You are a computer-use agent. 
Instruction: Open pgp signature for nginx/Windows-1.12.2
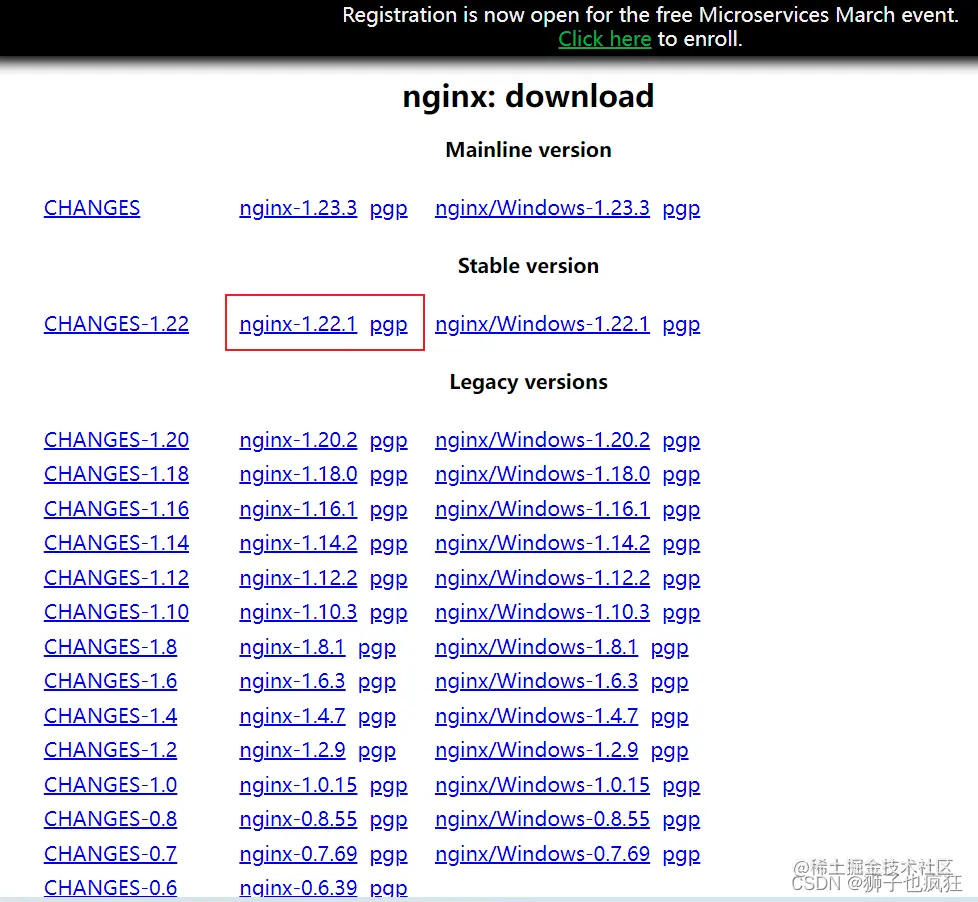[681, 579]
